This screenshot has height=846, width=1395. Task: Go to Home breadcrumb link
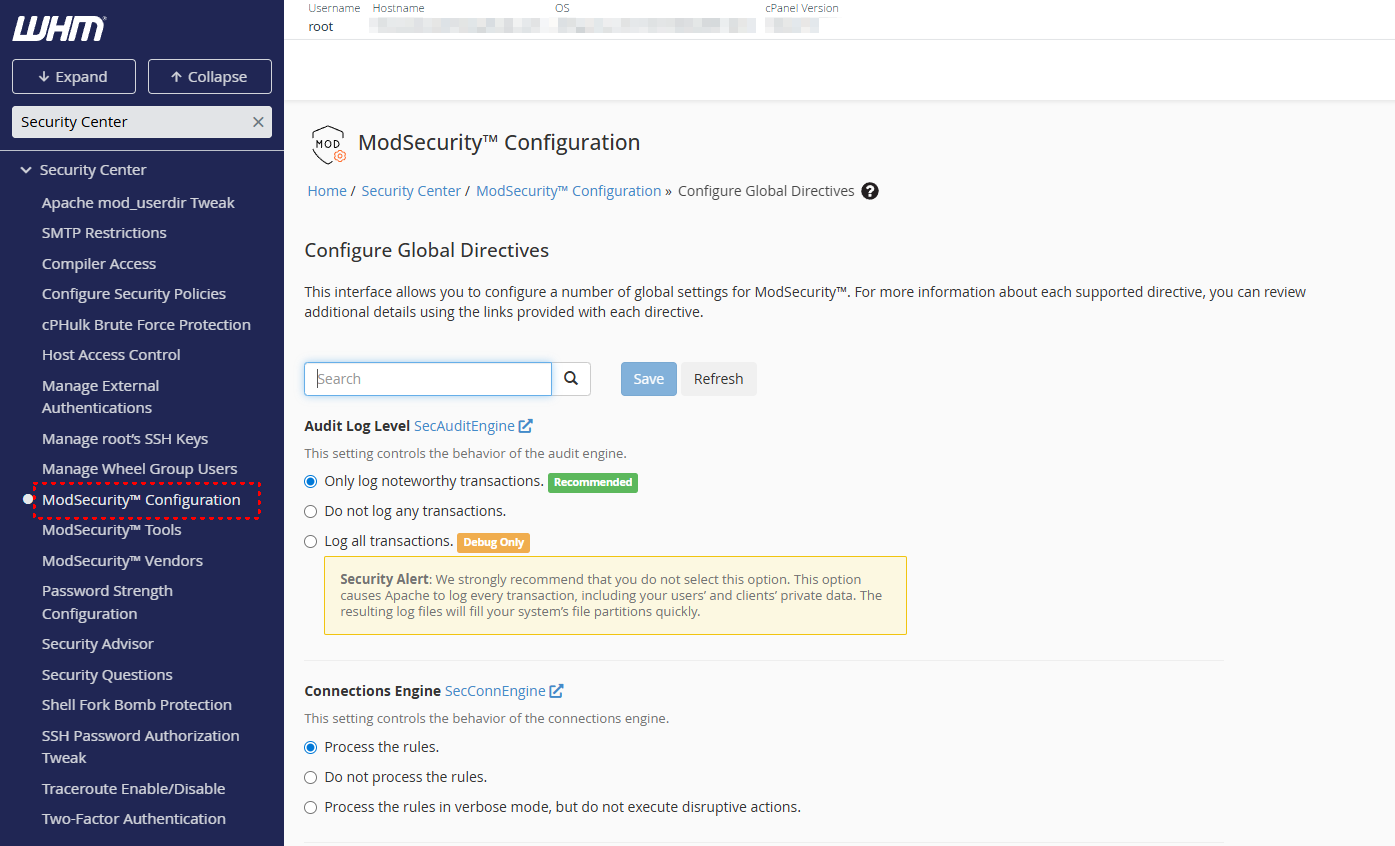[x=327, y=191]
